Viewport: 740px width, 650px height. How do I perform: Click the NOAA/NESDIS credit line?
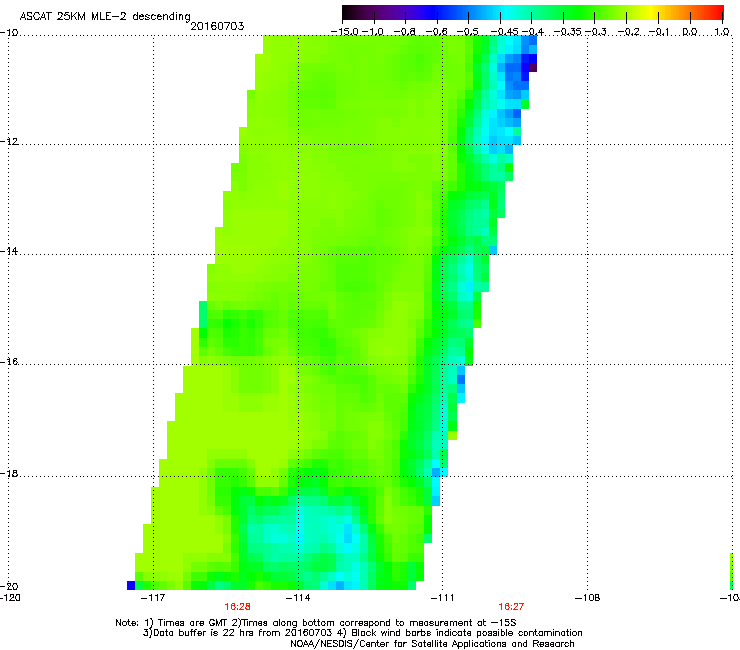pos(432,644)
